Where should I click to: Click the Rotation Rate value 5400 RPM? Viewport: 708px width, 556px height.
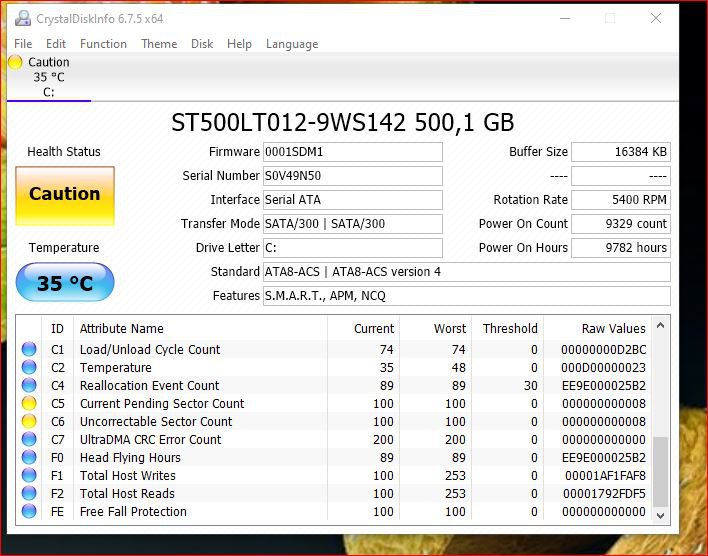(621, 200)
